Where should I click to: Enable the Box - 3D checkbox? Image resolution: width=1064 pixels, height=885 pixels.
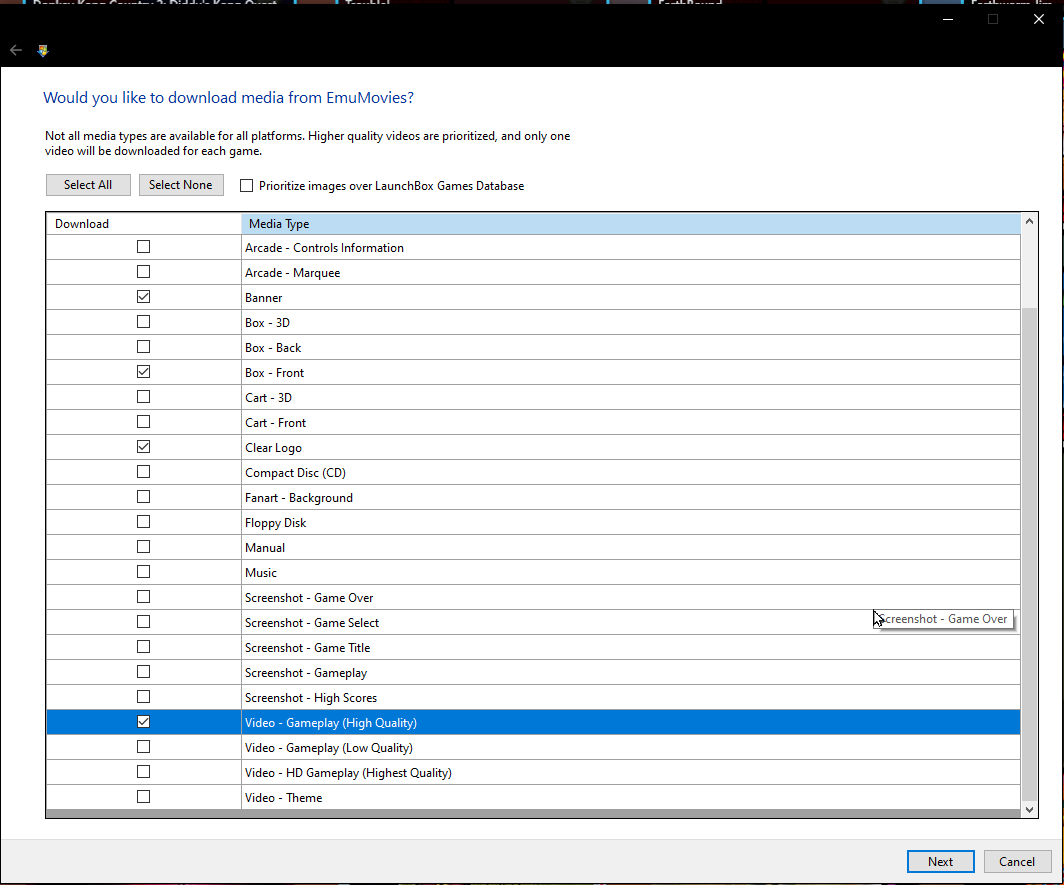click(143, 322)
